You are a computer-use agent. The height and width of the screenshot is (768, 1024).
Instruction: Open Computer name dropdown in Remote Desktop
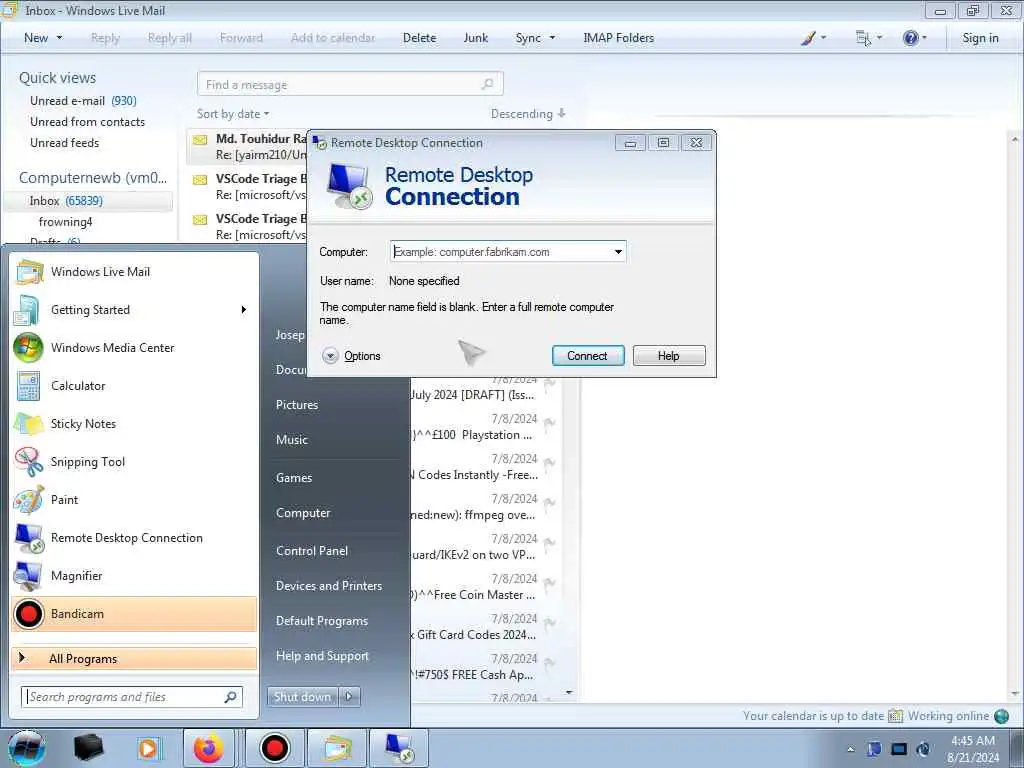[618, 252]
